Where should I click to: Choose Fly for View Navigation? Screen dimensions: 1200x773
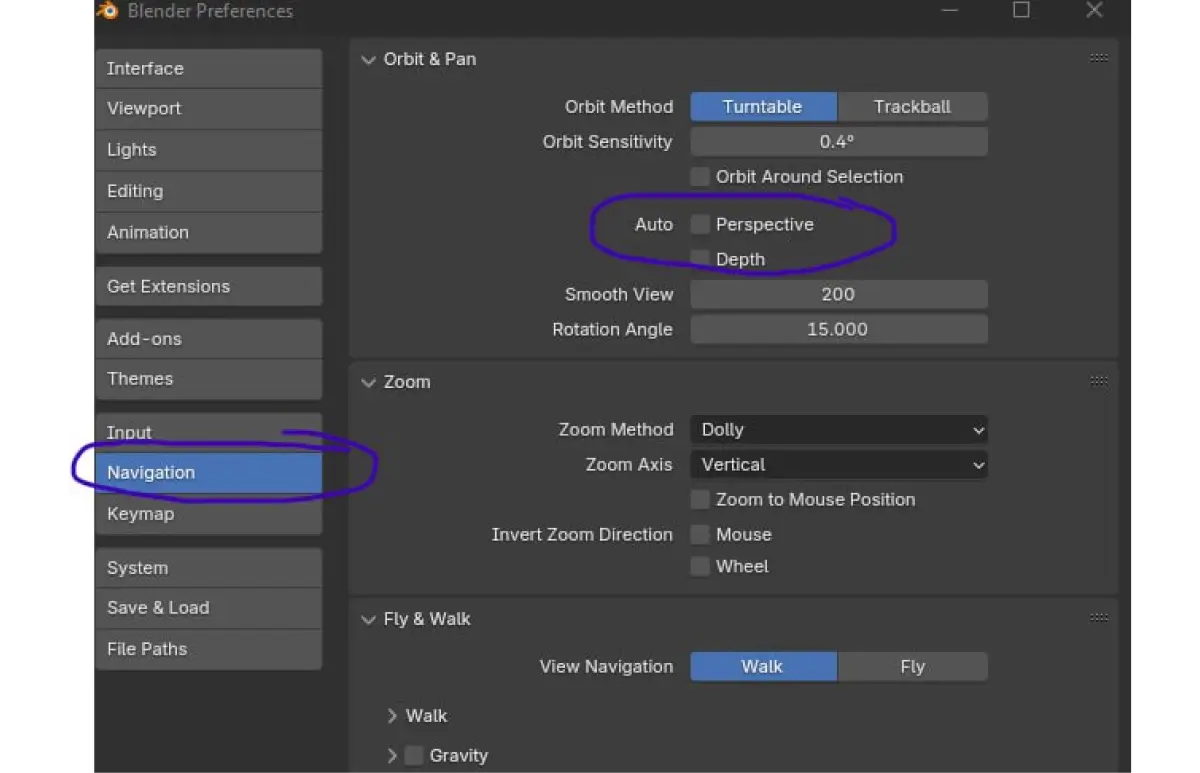point(912,667)
